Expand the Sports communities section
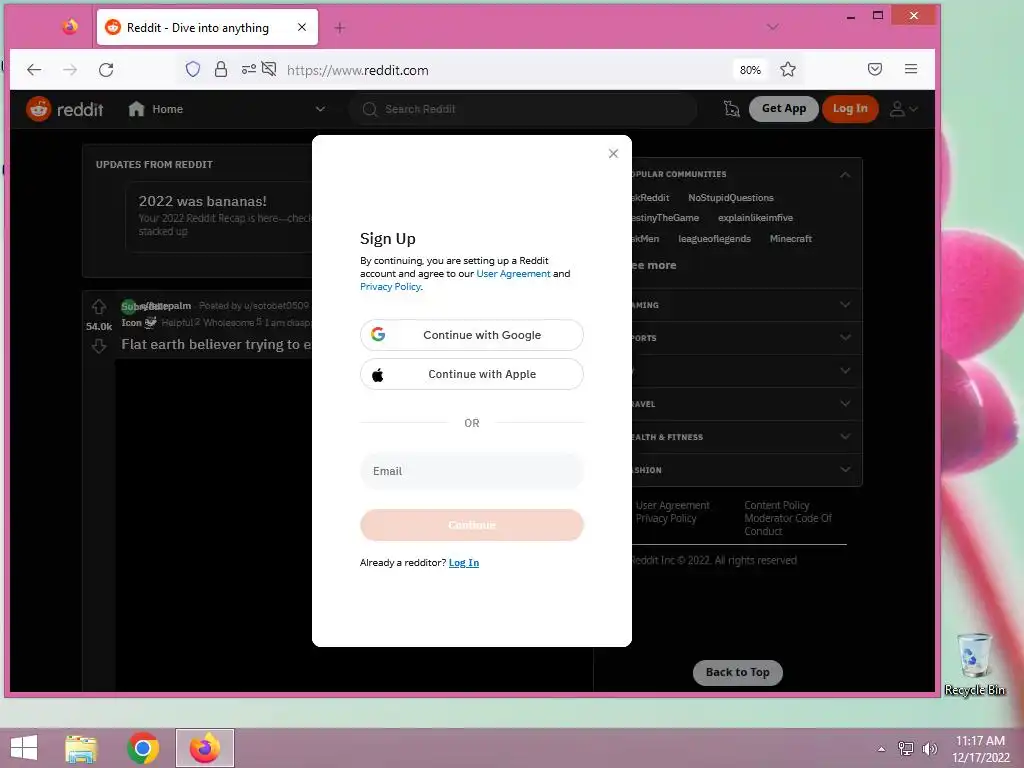This screenshot has height=768, width=1024. [x=845, y=338]
